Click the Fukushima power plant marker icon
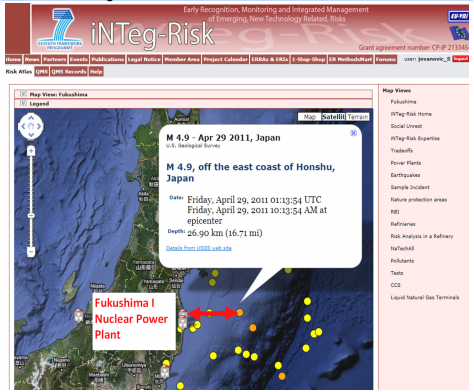The height and width of the screenshot is (392, 474). click(183, 314)
